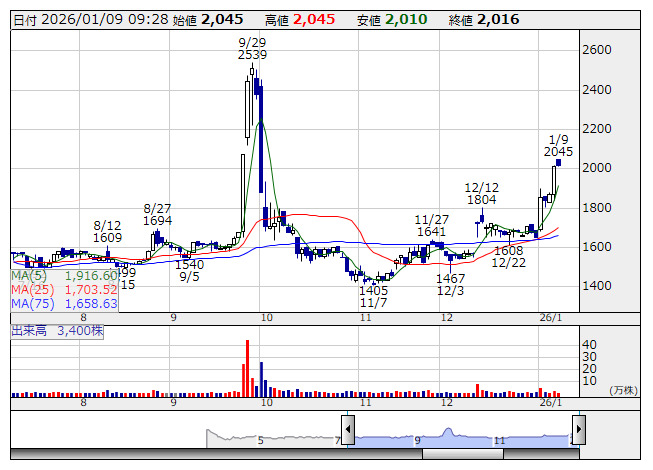Click the shaded blue range in the navigator
Viewport: 653px width, 470px height.
click(463, 438)
